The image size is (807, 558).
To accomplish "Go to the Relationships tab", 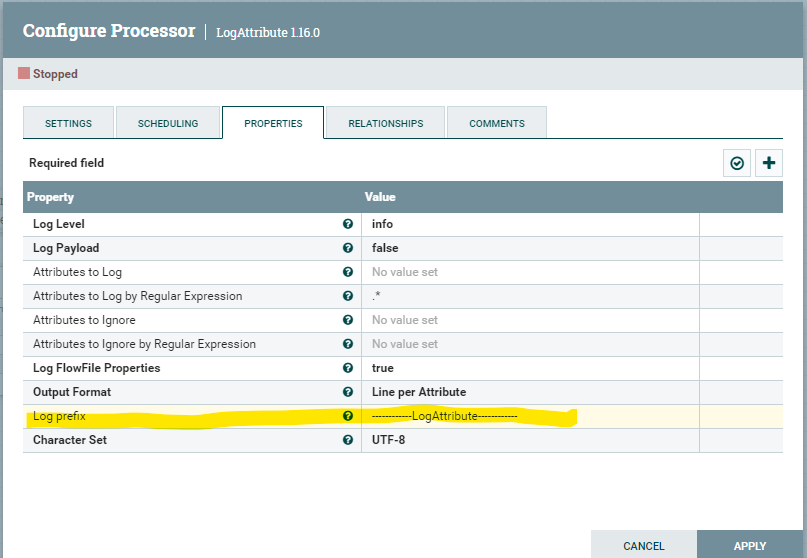I will point(385,123).
